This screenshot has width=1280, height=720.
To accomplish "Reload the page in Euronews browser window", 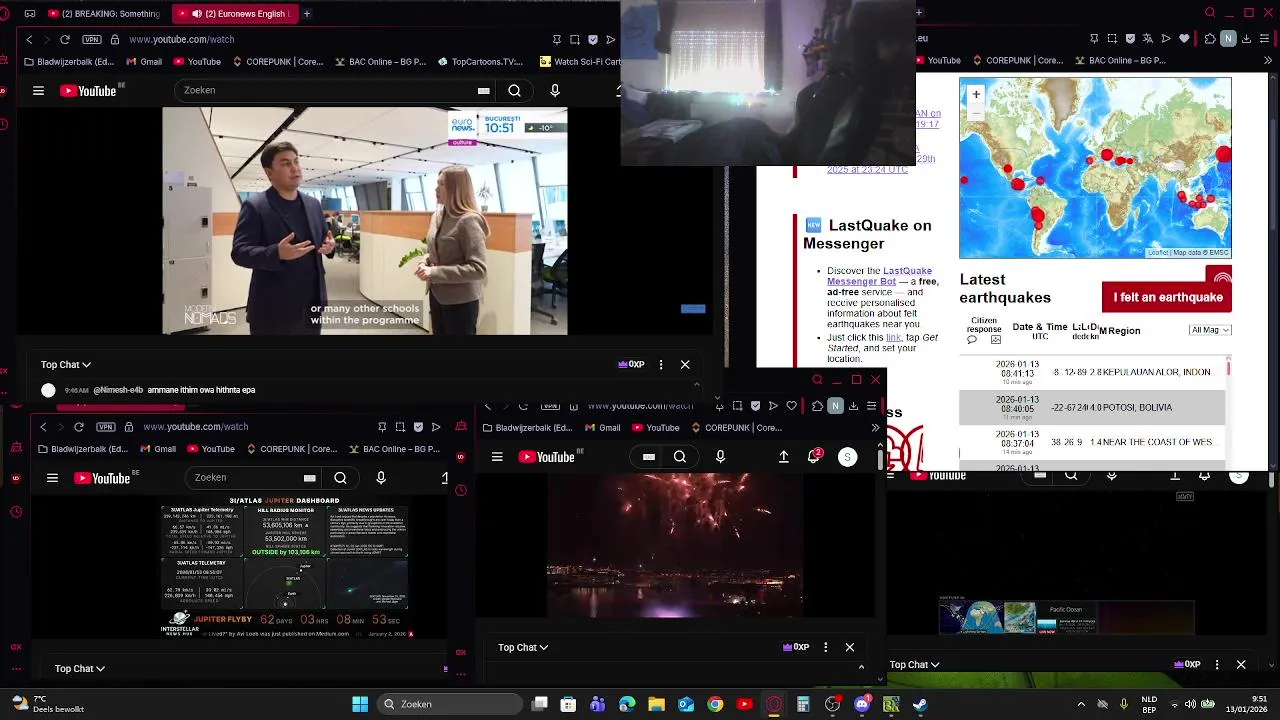I will [x=65, y=39].
